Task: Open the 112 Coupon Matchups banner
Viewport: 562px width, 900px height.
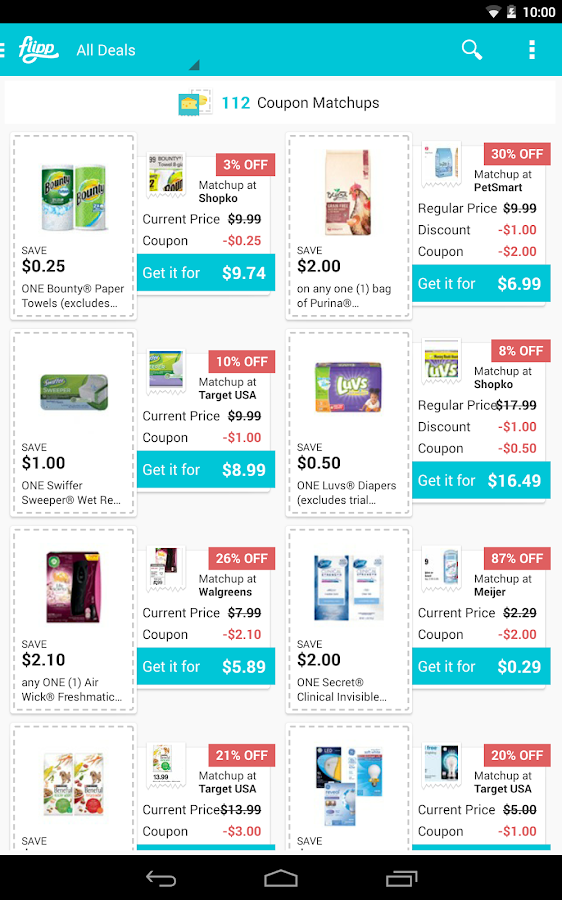Action: pos(280,103)
